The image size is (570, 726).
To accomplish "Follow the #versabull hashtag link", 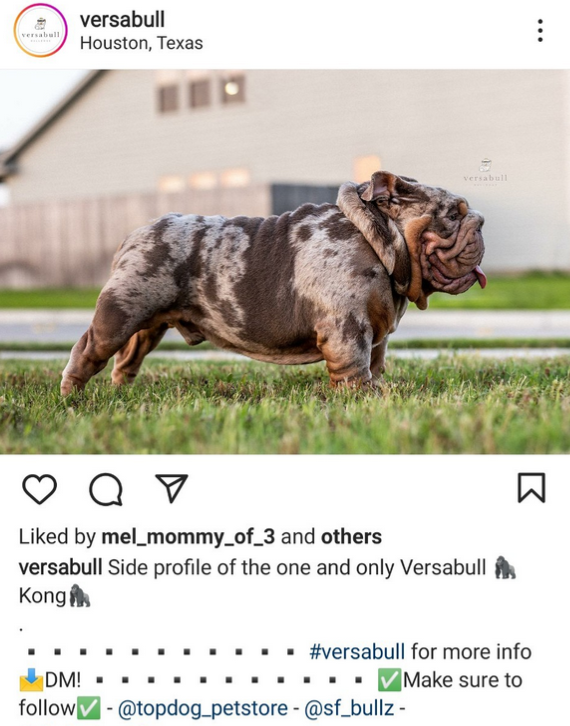I will tap(357, 651).
